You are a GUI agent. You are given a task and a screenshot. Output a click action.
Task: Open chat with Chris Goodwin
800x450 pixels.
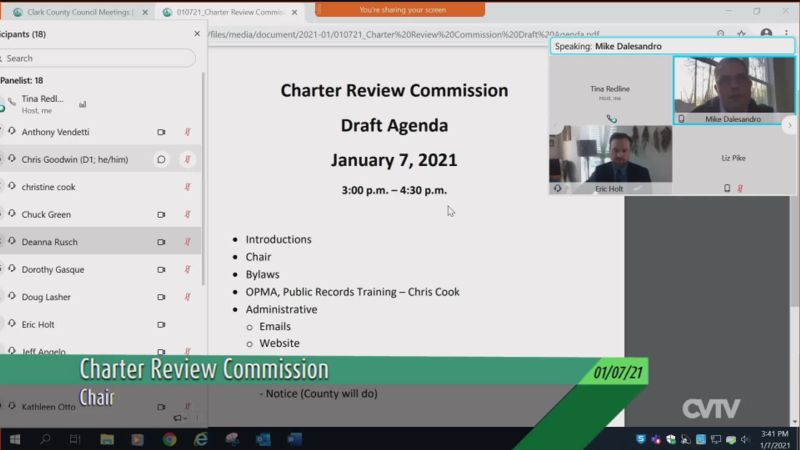[161, 159]
